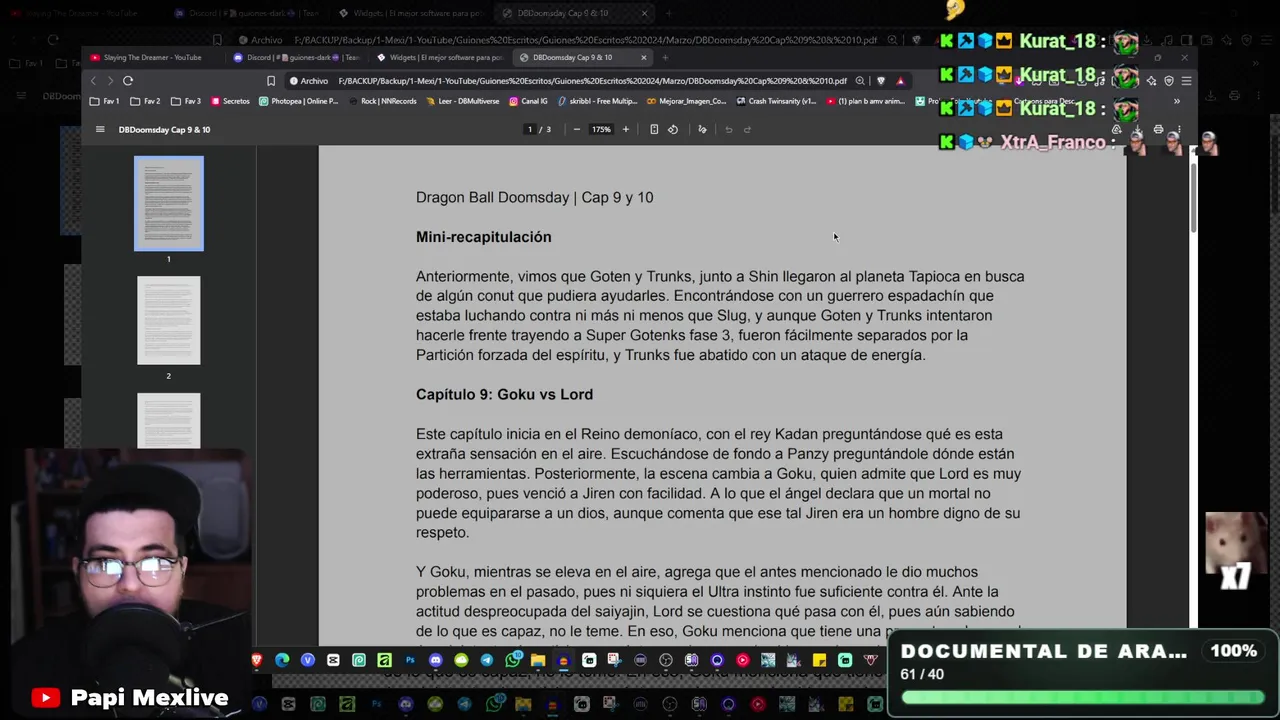The height and width of the screenshot is (720, 1280).
Task: Open Microsoft Edge from the taskbar
Action: (282, 660)
